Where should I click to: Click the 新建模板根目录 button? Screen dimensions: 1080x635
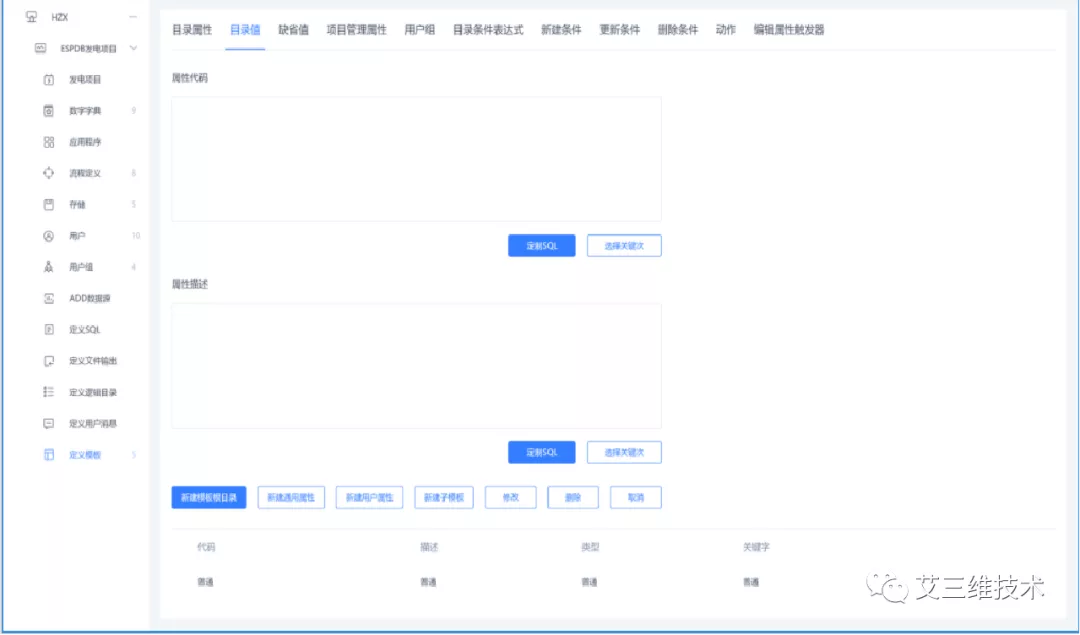(x=209, y=497)
